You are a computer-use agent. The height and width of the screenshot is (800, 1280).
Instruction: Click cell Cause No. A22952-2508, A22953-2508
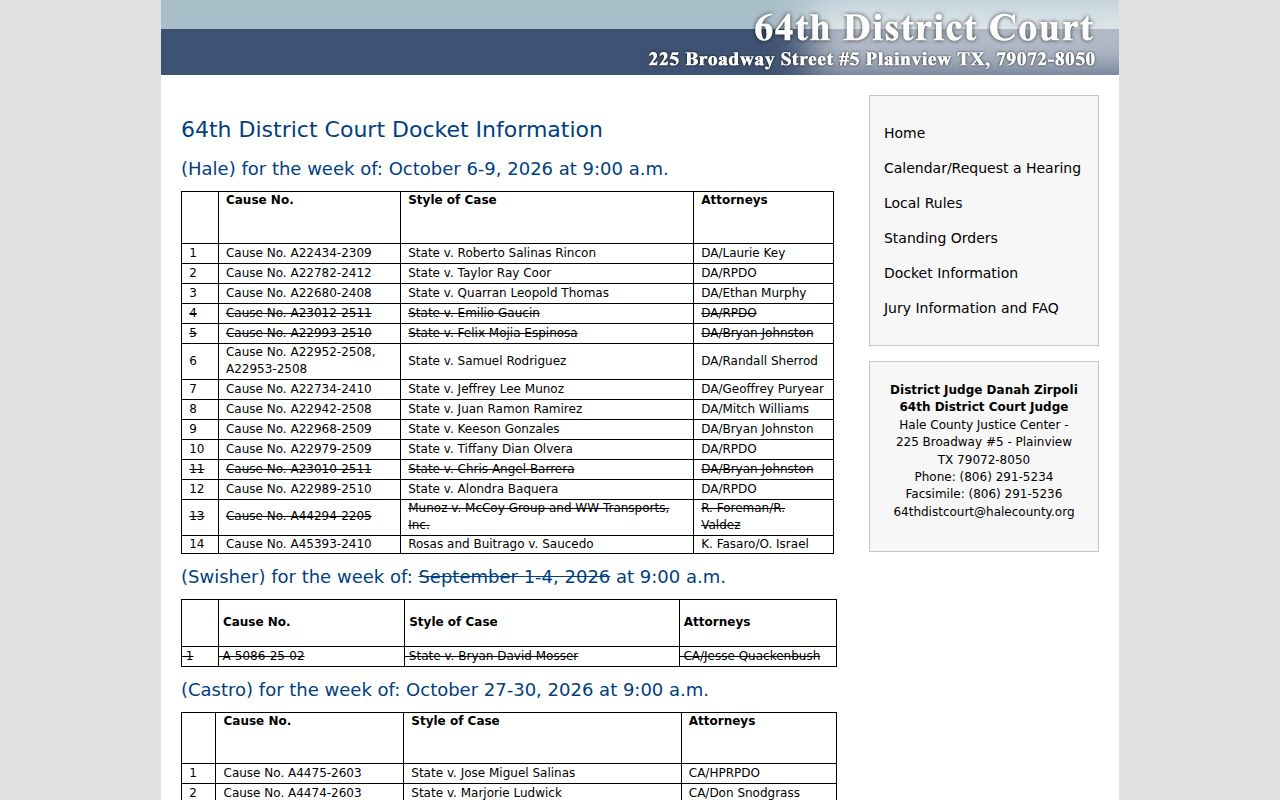[309, 361]
